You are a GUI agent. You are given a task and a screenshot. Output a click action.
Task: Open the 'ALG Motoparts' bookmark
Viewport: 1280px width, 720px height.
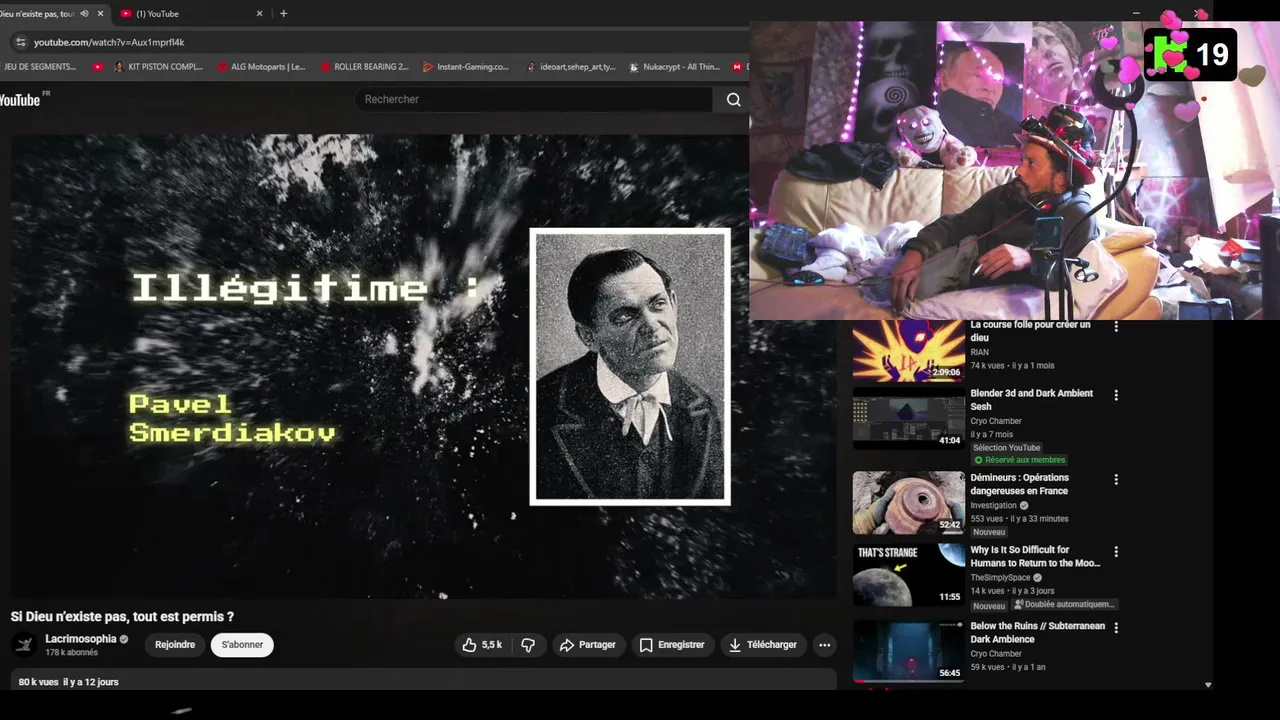(x=261, y=67)
